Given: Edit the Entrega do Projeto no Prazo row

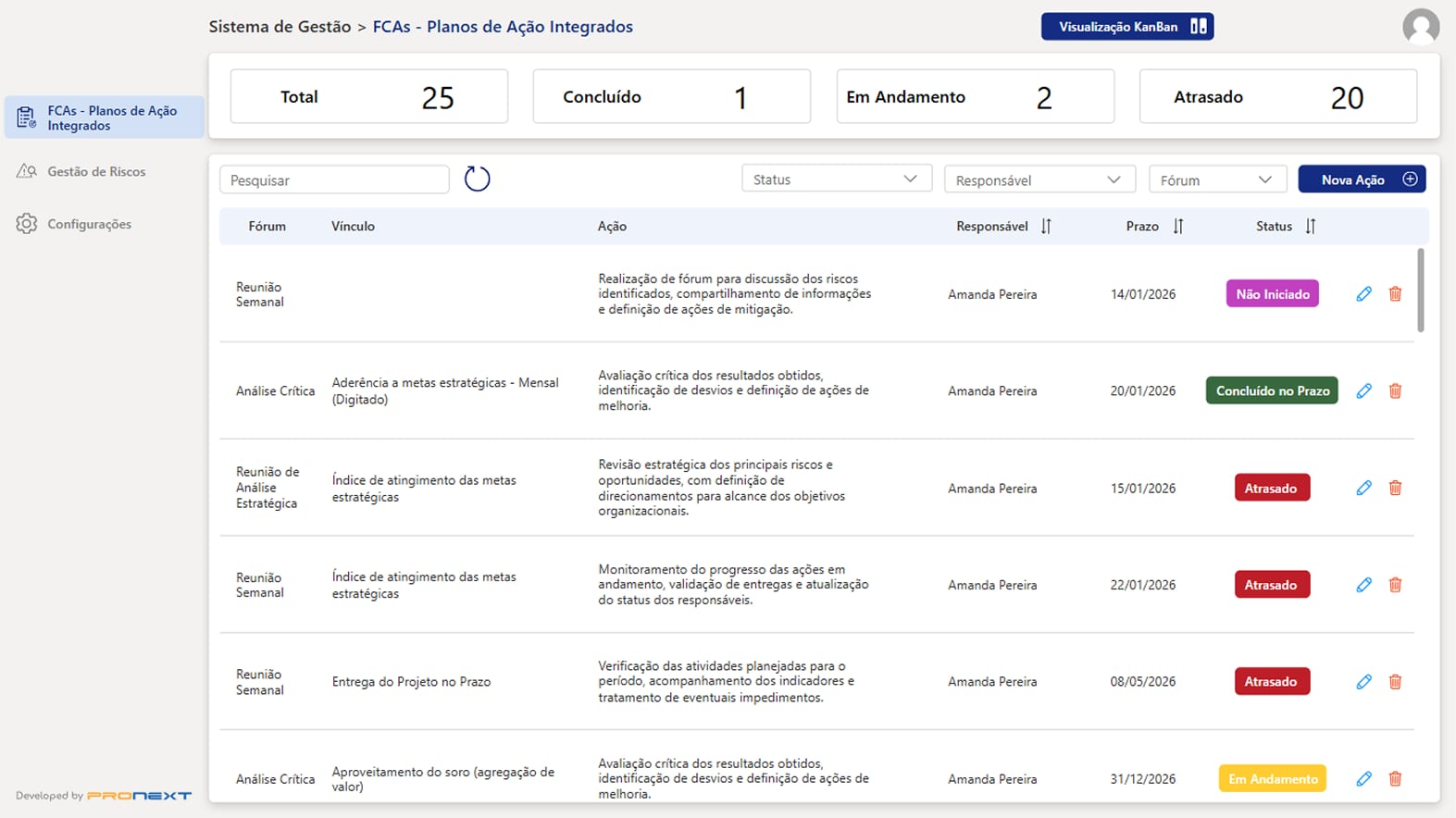Looking at the screenshot, I should [x=1363, y=682].
